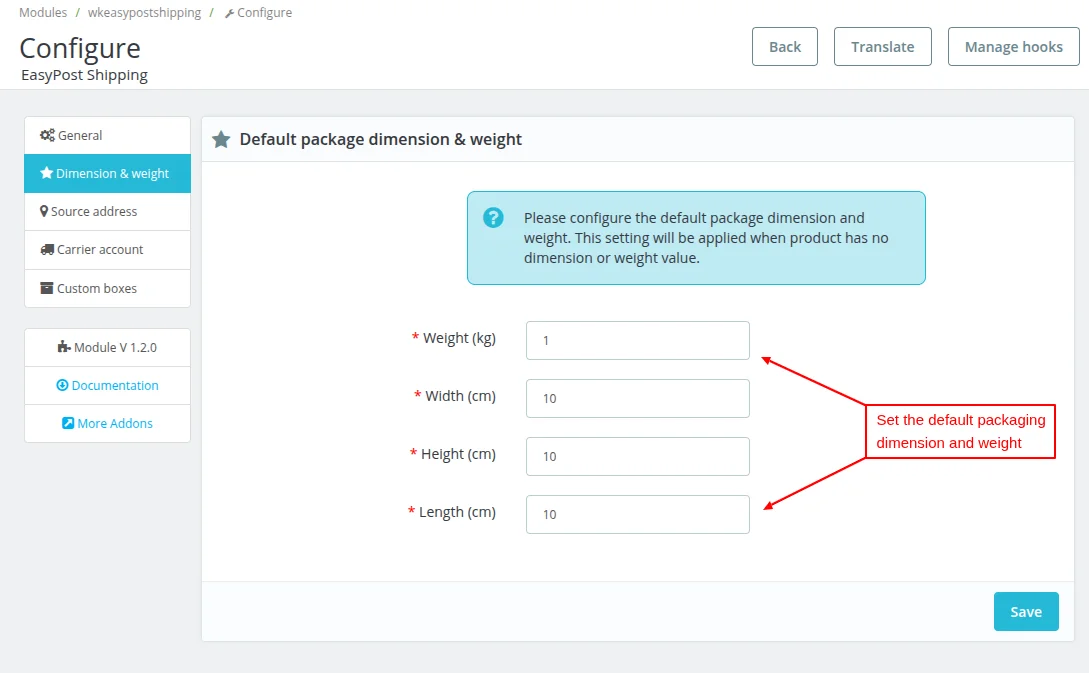Go to Modules breadcrumb link
Screen dimensions: 1089x673
pyautogui.click(x=43, y=13)
